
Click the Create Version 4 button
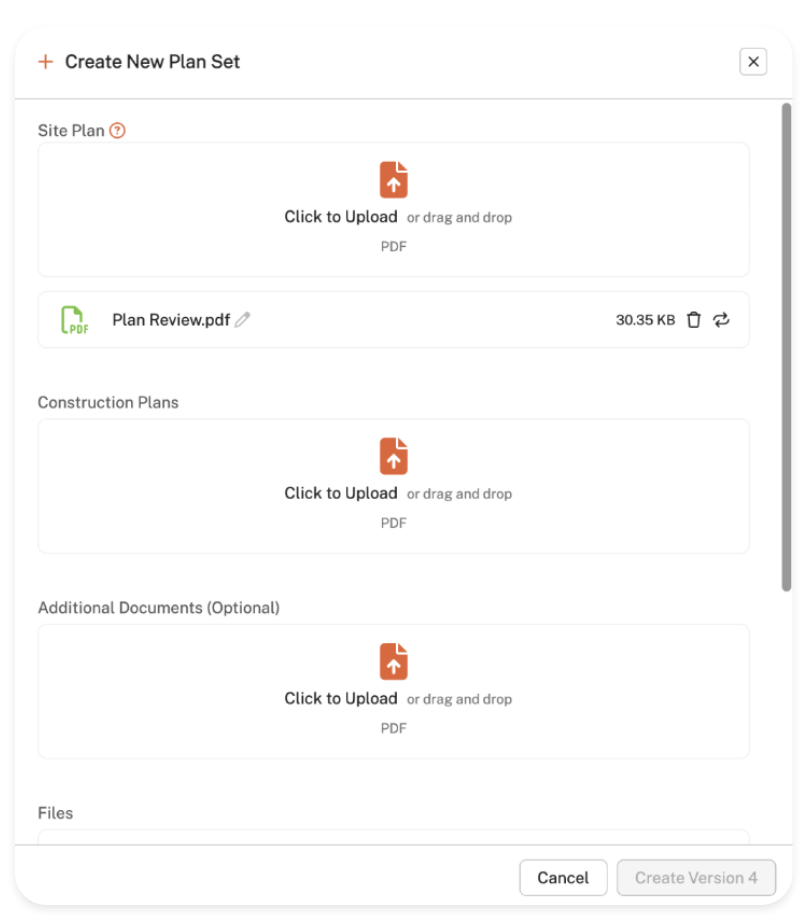click(696, 878)
